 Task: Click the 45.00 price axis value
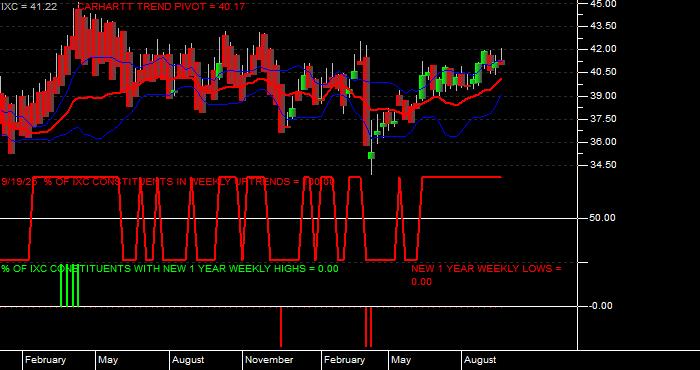[x=604, y=4]
